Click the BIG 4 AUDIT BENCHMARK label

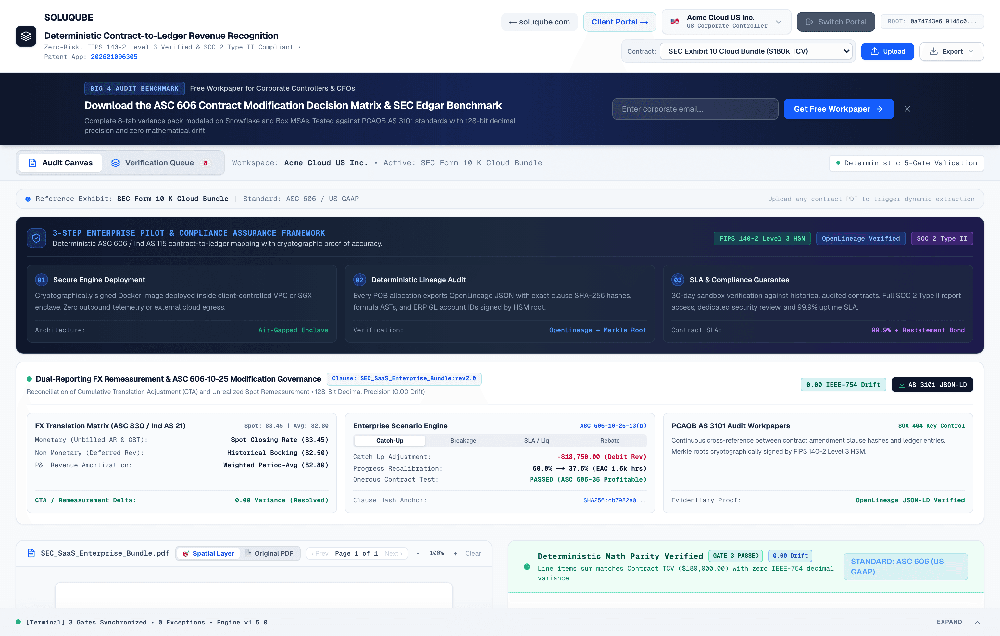(x=135, y=89)
